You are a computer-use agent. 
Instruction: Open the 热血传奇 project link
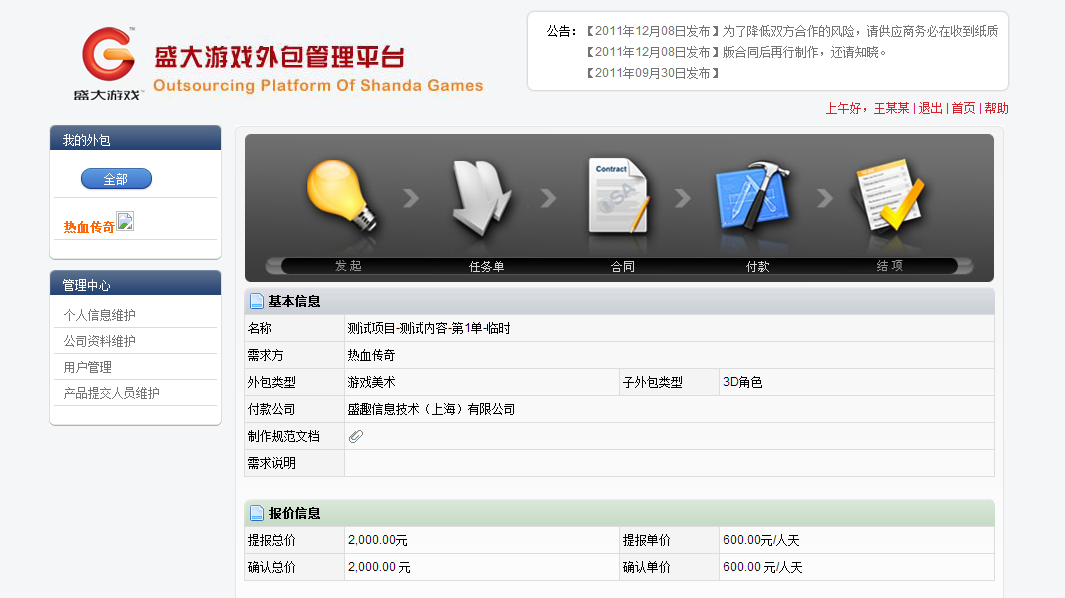89,227
